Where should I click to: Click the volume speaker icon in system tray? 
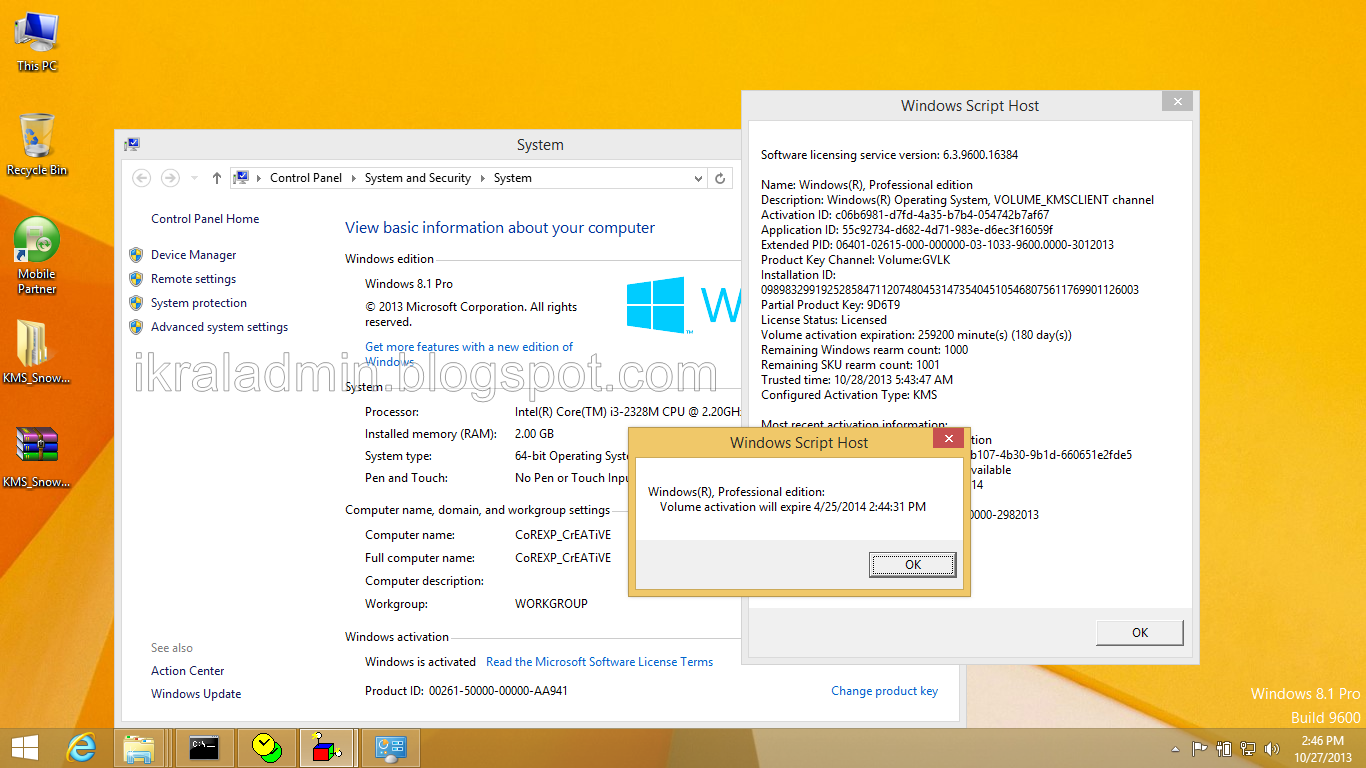1273,748
